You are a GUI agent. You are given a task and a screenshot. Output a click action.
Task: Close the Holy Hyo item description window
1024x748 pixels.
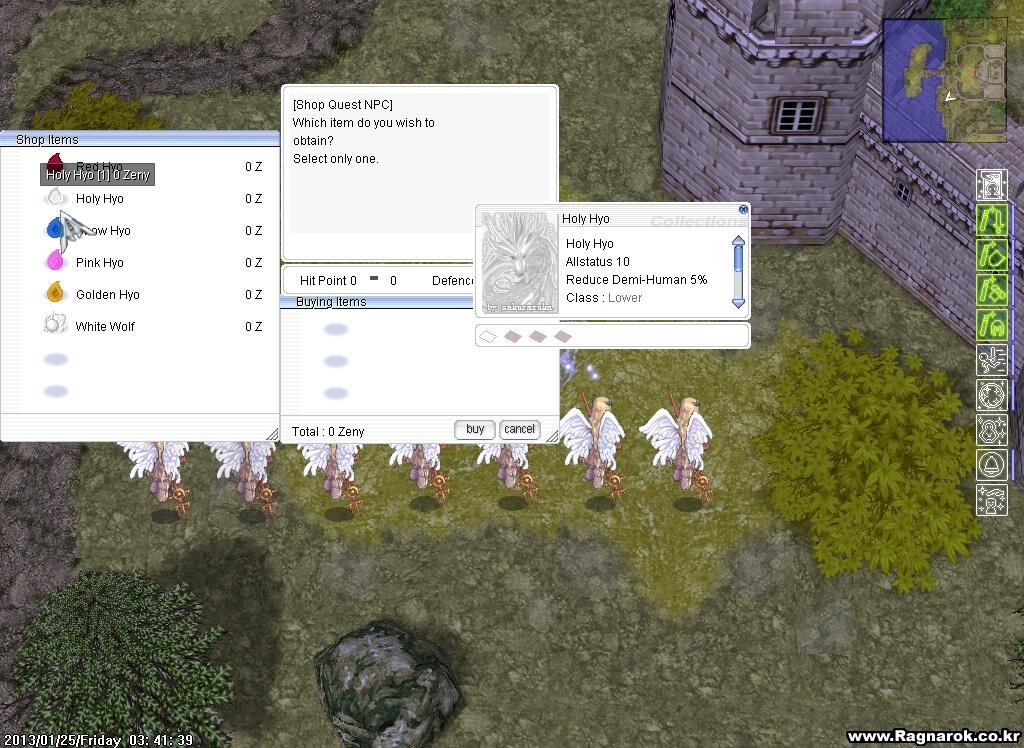pos(743,210)
